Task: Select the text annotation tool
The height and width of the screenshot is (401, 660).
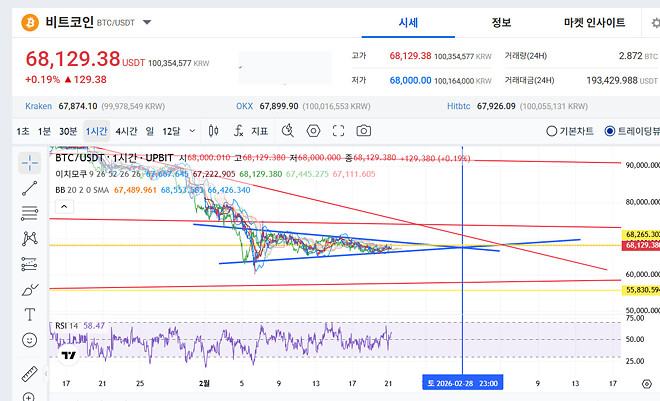Action: pyautogui.click(x=30, y=314)
